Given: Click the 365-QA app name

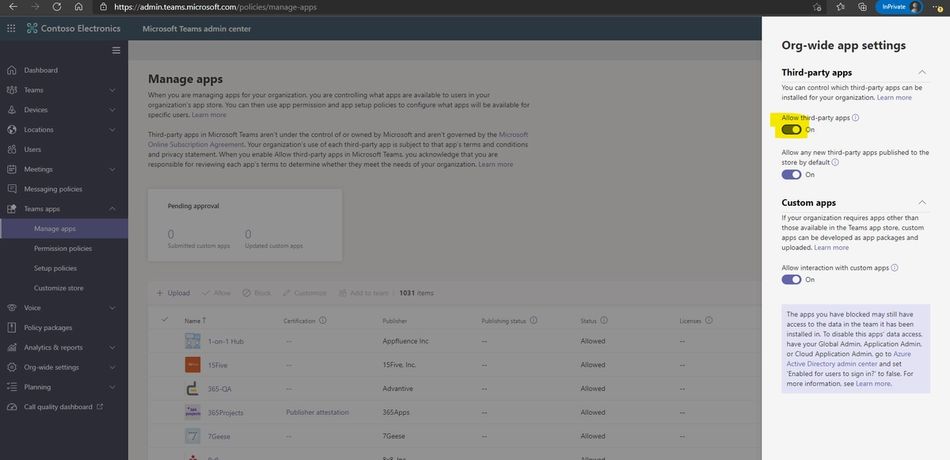Looking at the screenshot, I should [x=219, y=388].
